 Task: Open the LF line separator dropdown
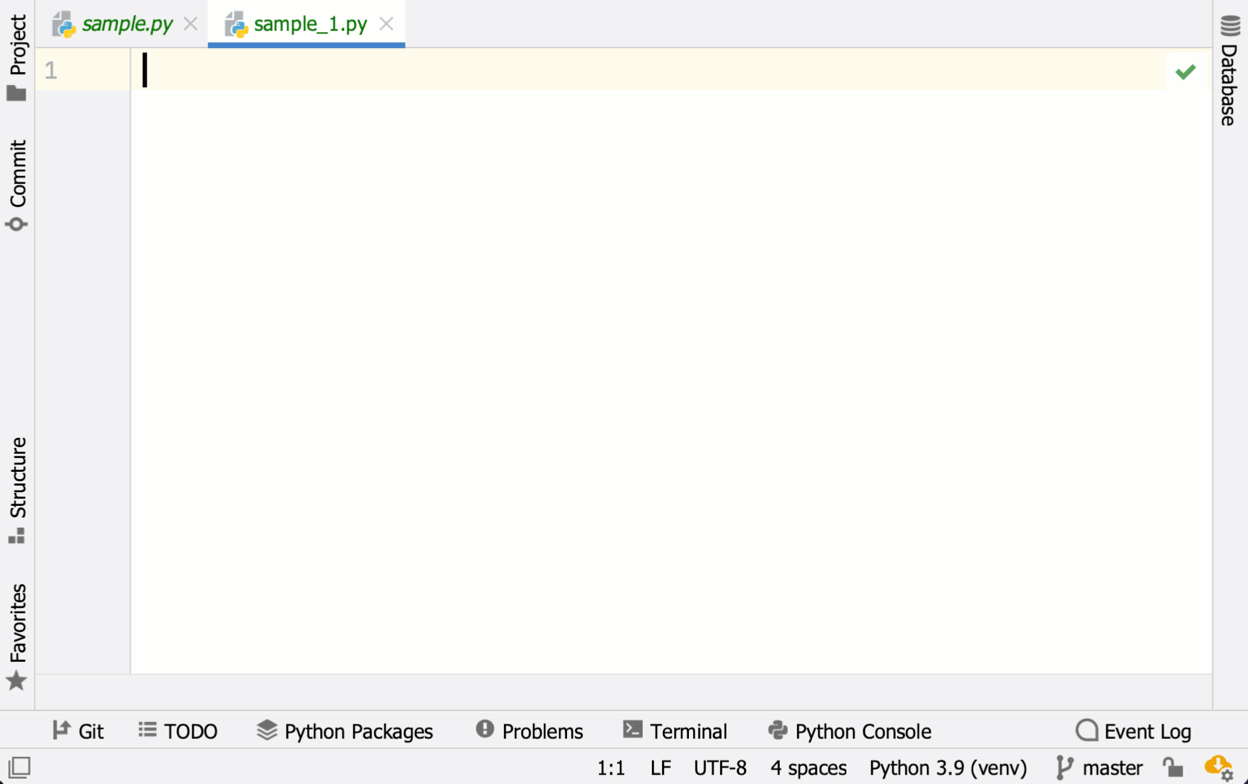point(660,768)
